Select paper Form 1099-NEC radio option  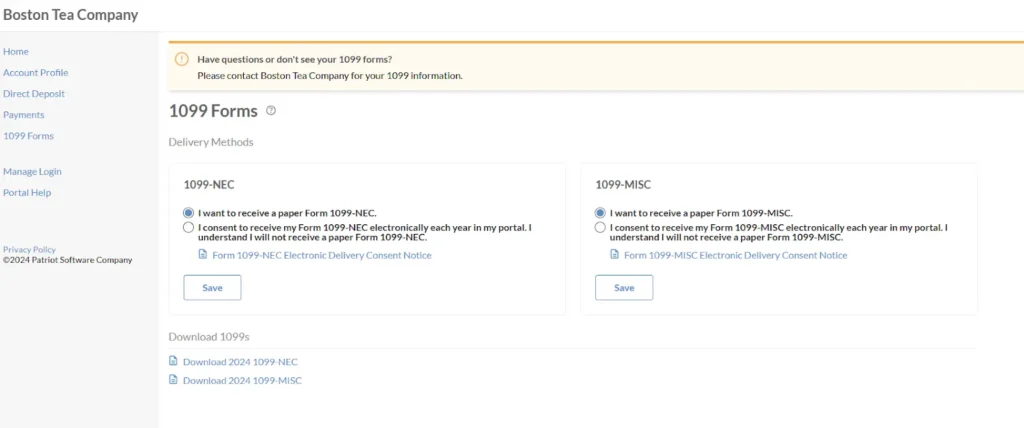189,213
